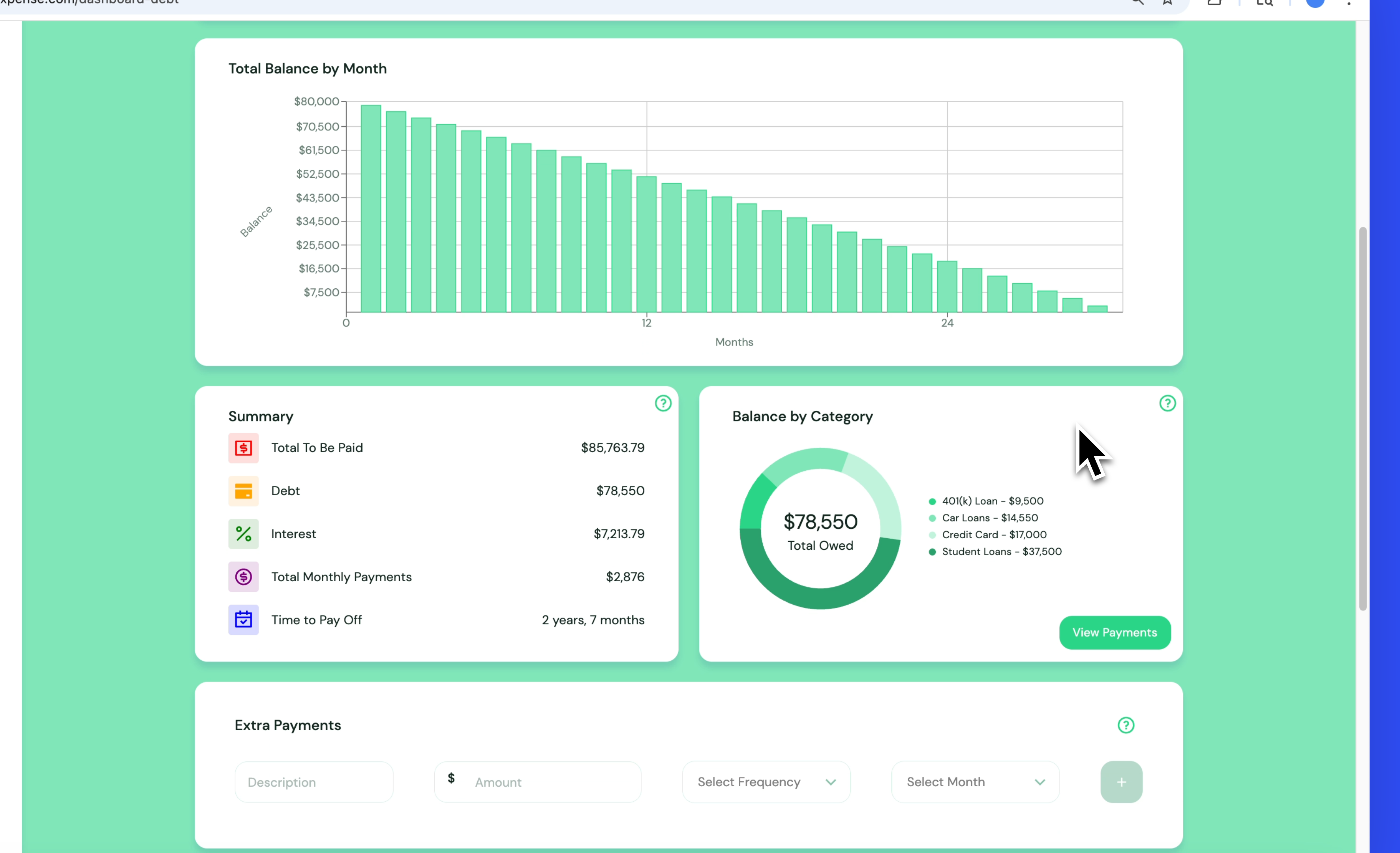This screenshot has width=1400, height=853.
Task: Open the Extra Payments help icon
Action: point(1127,726)
